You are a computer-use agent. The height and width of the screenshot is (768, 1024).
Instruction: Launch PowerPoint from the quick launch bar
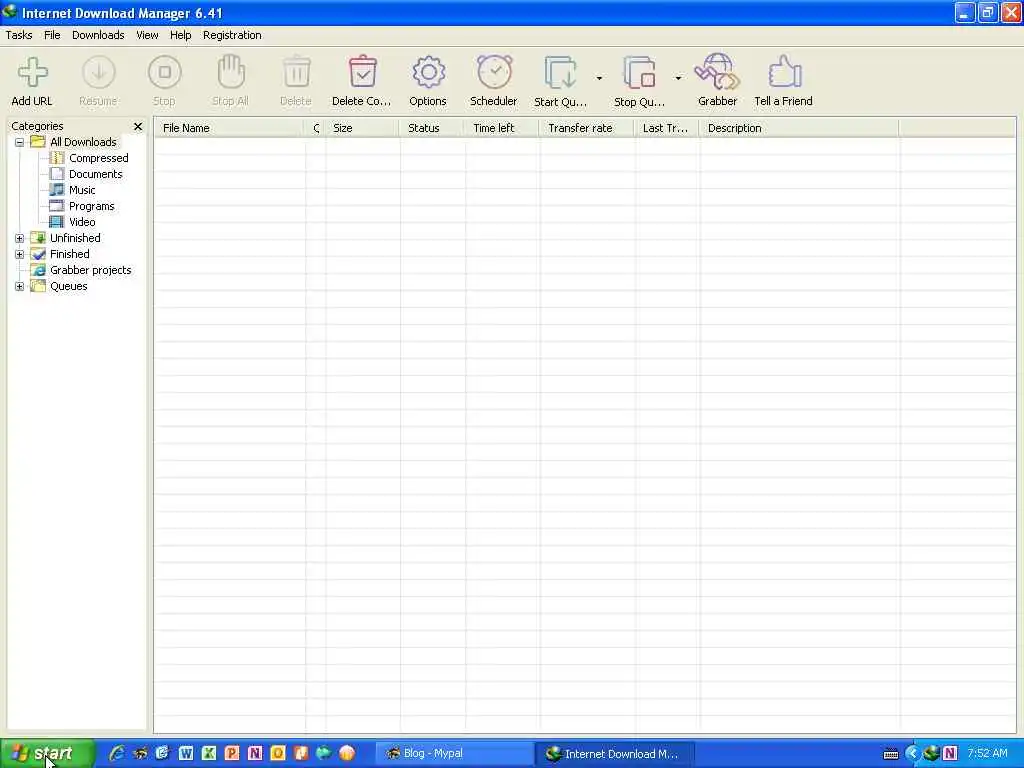click(x=232, y=753)
